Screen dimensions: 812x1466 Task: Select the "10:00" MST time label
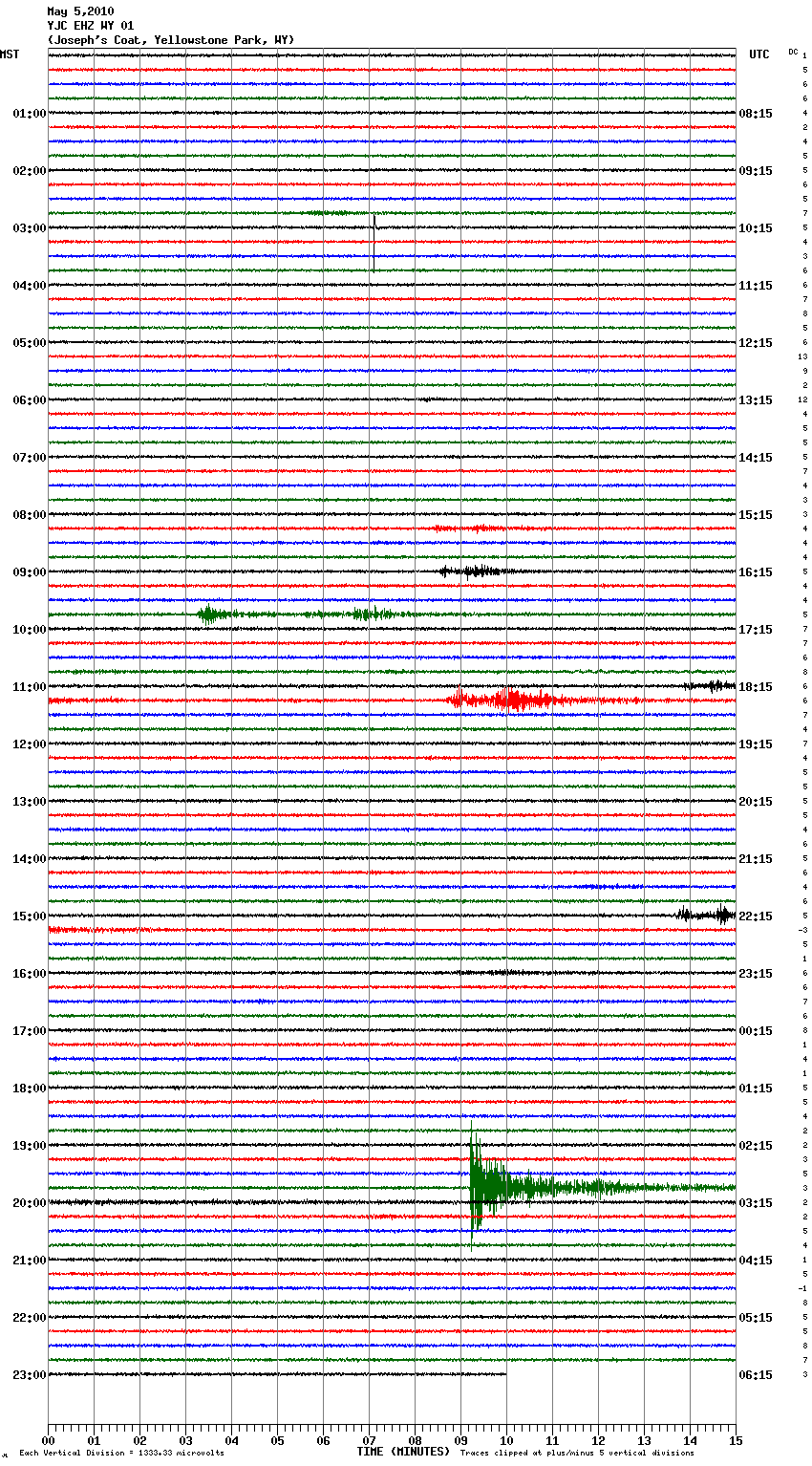[30, 630]
